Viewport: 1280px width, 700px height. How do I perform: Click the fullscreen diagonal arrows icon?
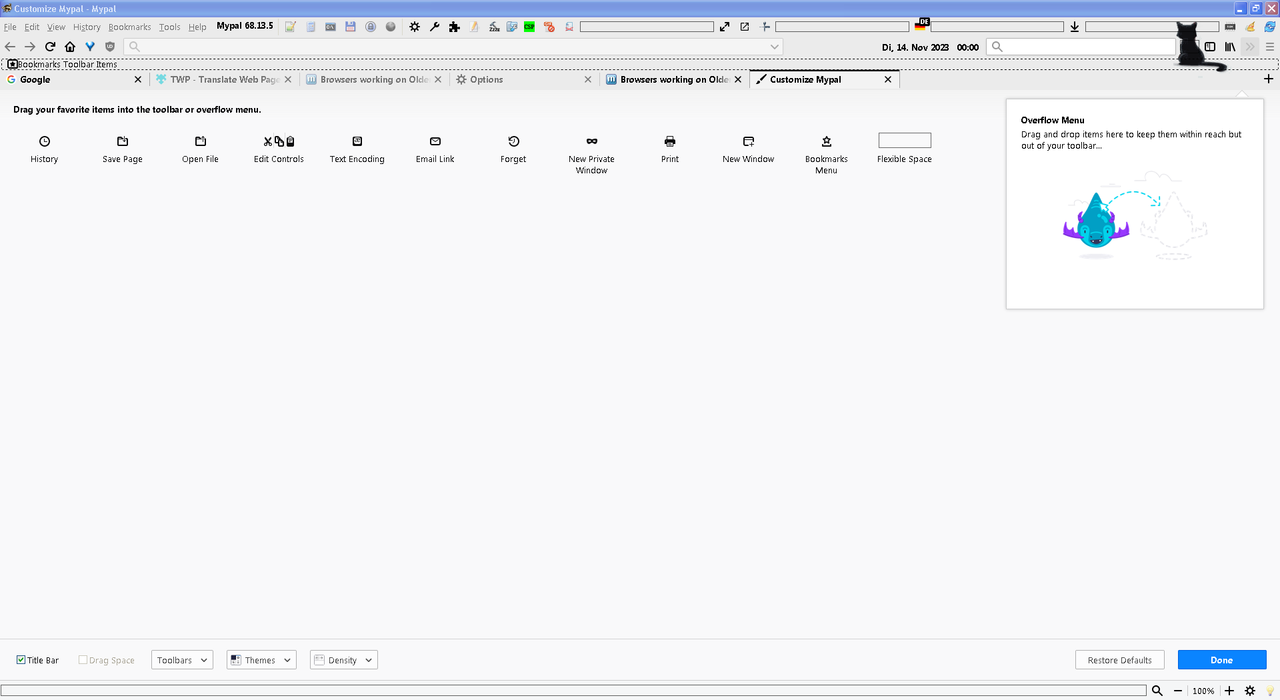pyautogui.click(x=724, y=27)
